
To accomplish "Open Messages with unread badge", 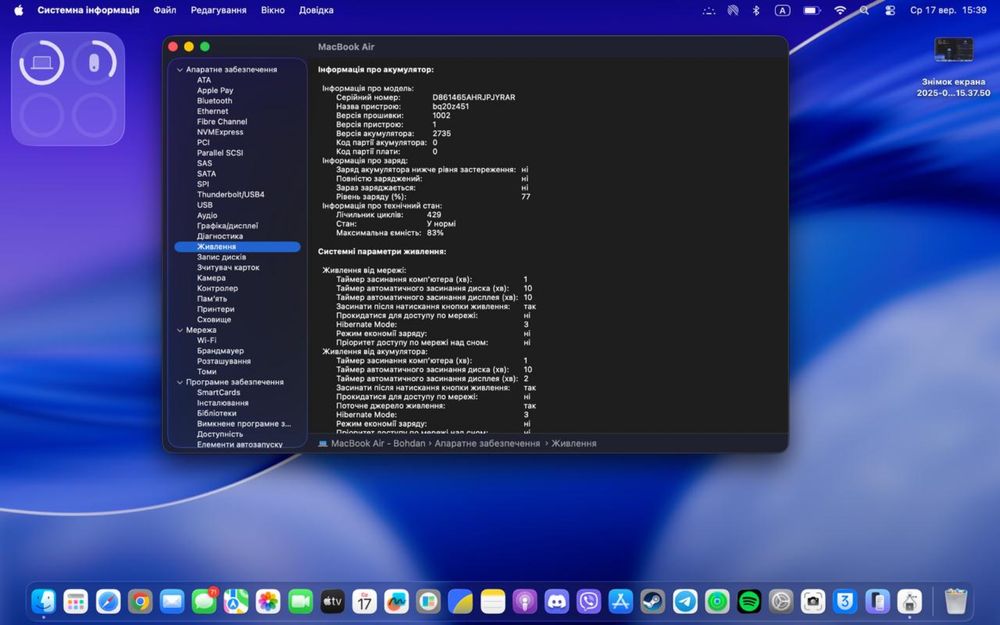I will pyautogui.click(x=204, y=601).
